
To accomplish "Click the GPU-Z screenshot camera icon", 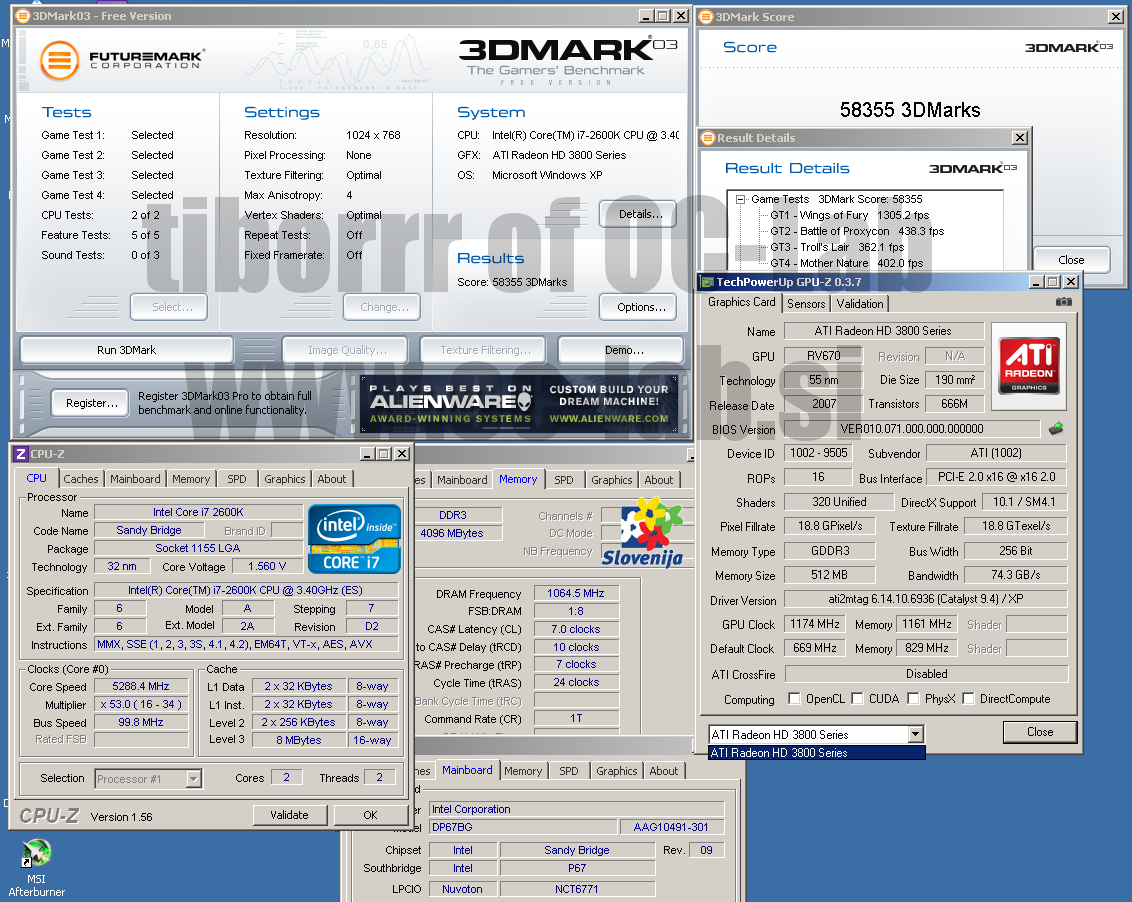I will point(1063,301).
